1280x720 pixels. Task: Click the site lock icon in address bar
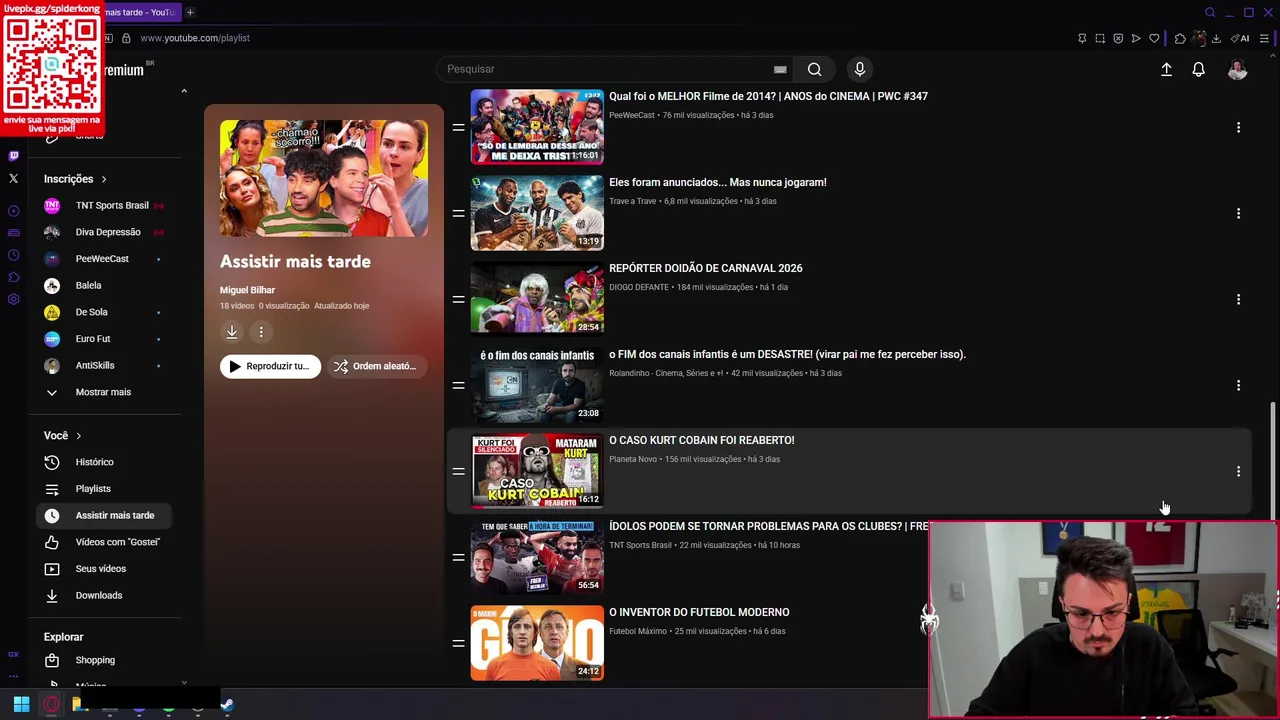pyautogui.click(x=126, y=38)
